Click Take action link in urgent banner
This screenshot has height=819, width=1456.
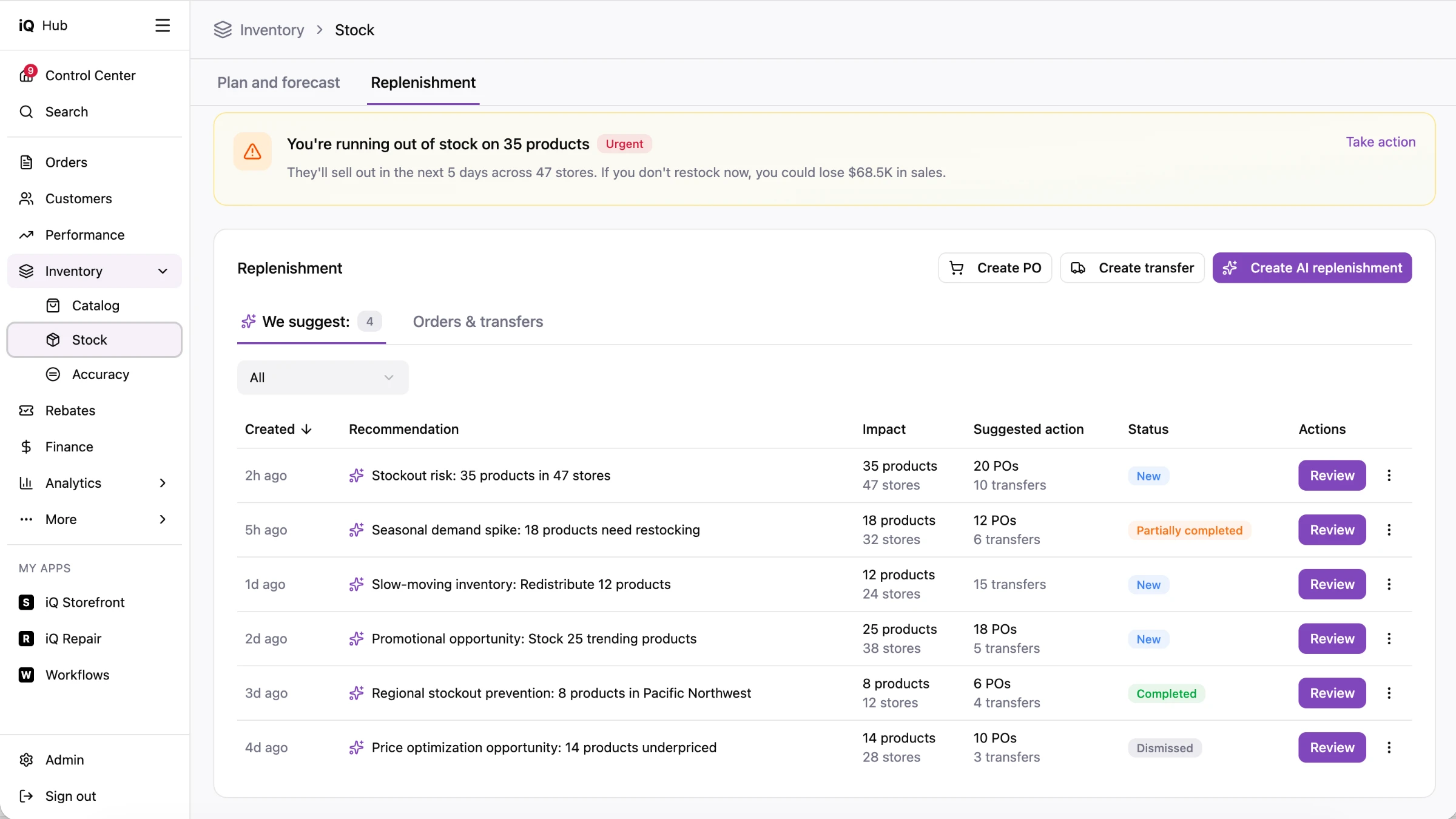click(1381, 142)
